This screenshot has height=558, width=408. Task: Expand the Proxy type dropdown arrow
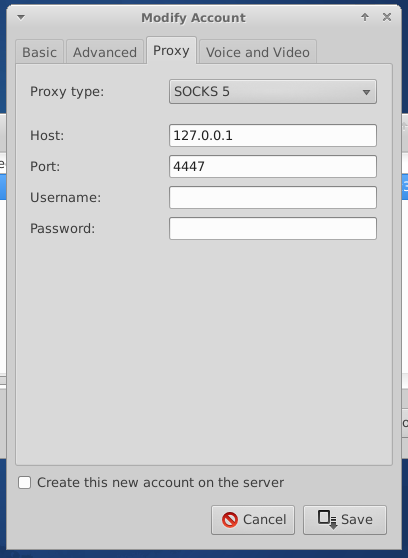[x=366, y=92]
